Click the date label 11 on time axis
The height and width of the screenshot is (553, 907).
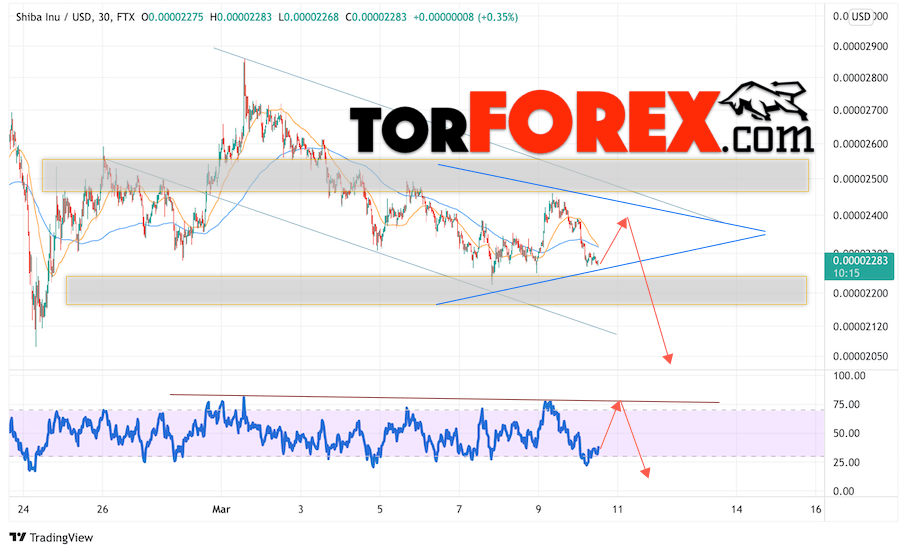tap(617, 510)
